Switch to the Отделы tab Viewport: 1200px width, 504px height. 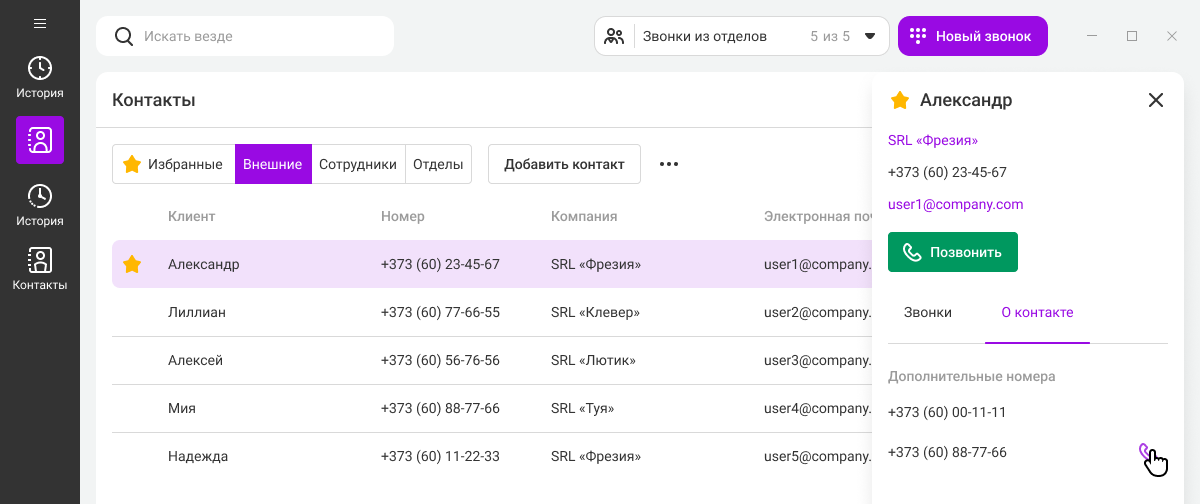pyautogui.click(x=438, y=164)
